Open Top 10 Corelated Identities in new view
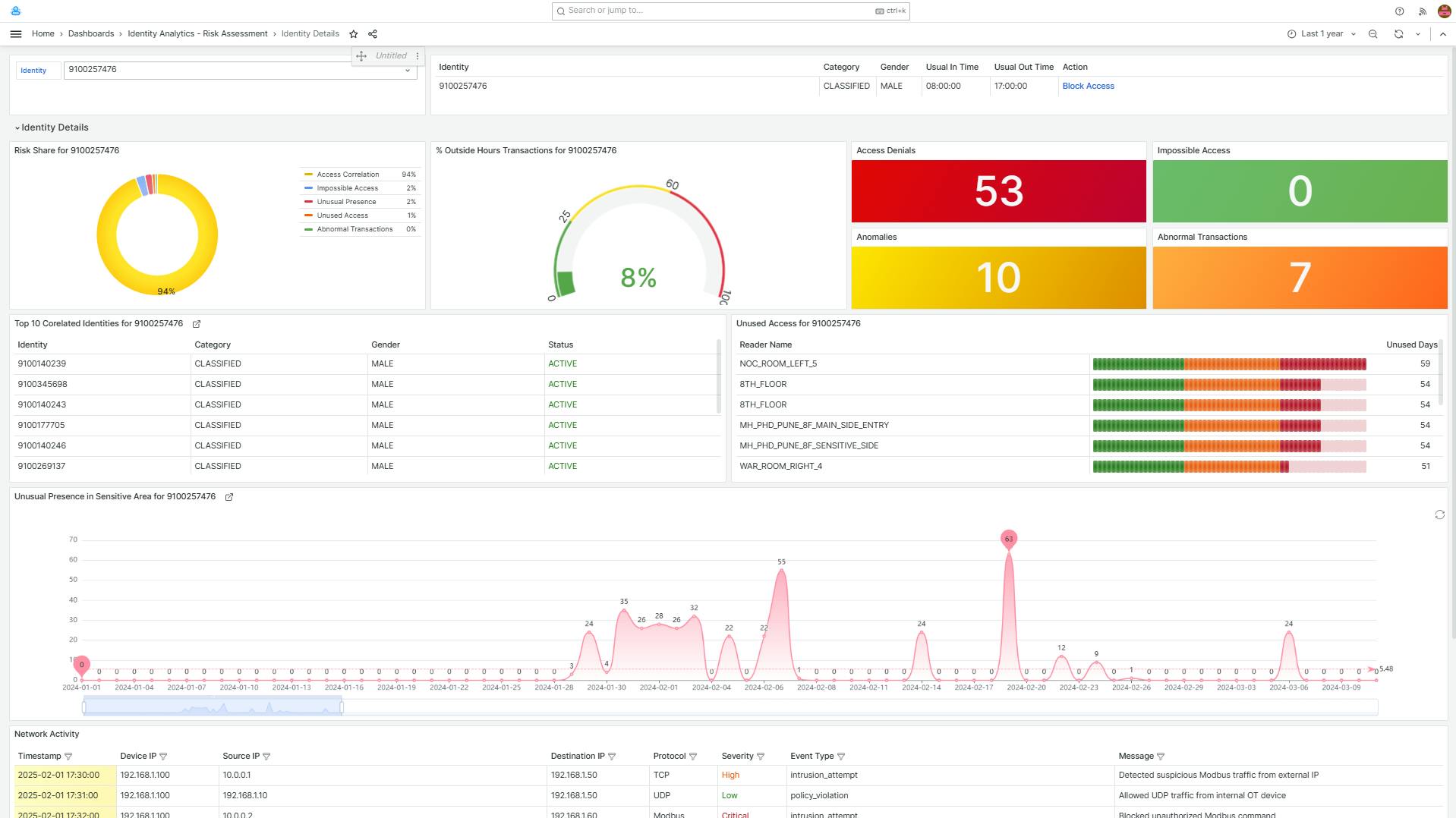Image resolution: width=1456 pixels, height=818 pixels. (x=196, y=323)
